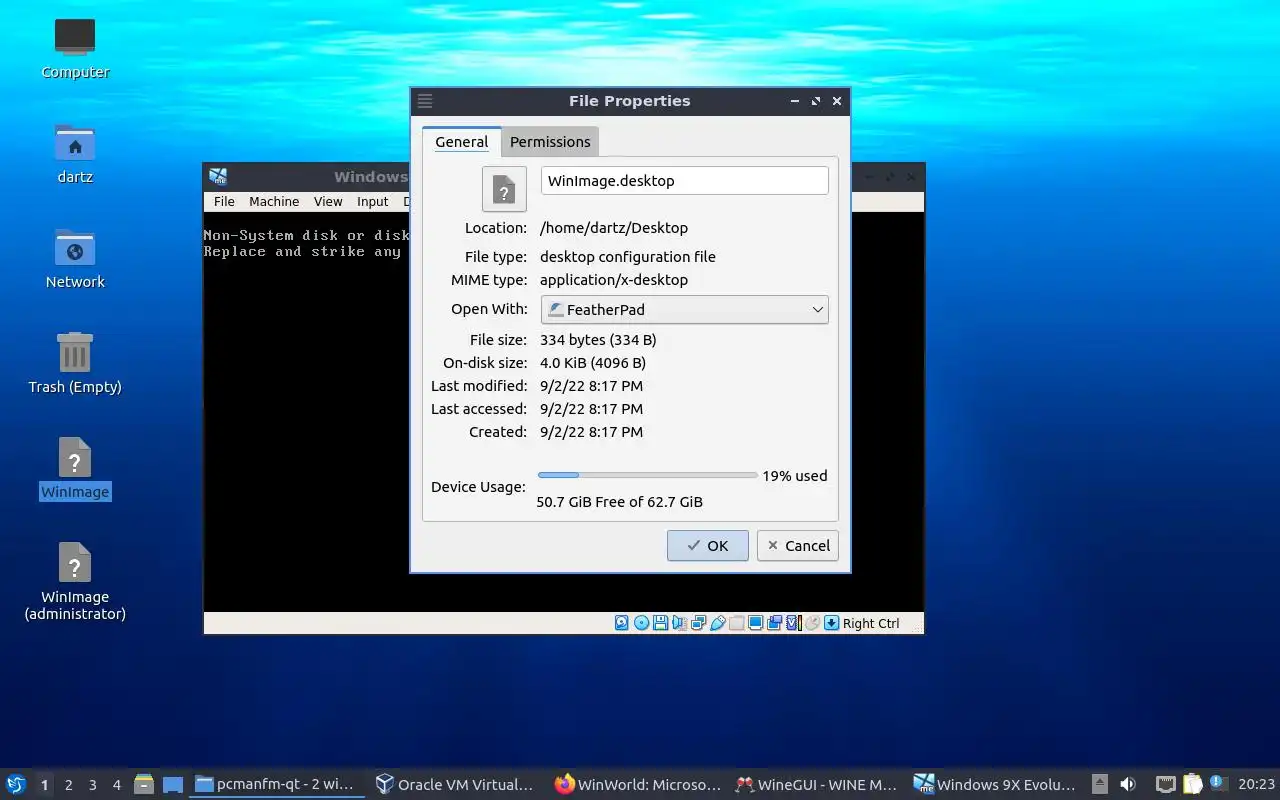The height and width of the screenshot is (800, 1280).
Task: Click the file type icon in File Properties
Action: pos(504,189)
